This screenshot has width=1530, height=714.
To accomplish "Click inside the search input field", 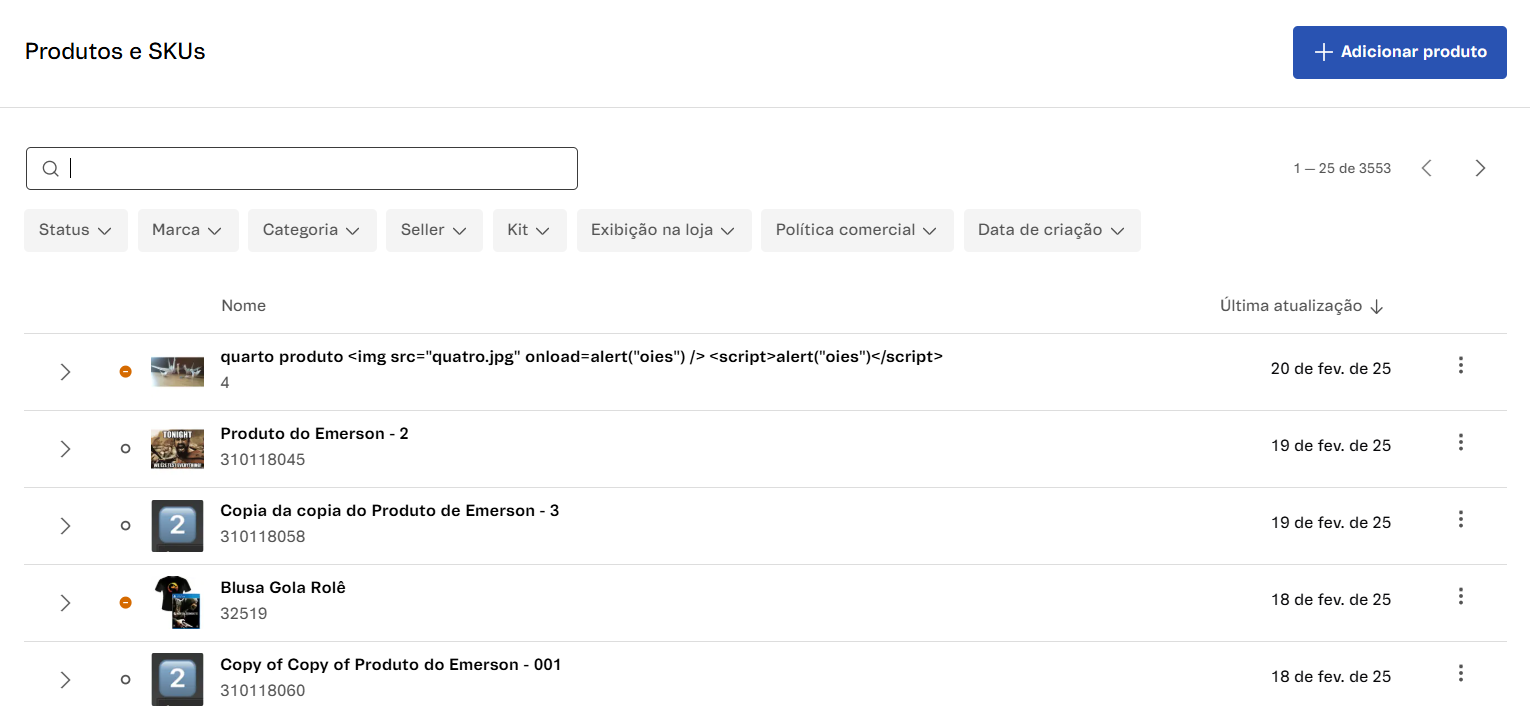I will [x=300, y=168].
